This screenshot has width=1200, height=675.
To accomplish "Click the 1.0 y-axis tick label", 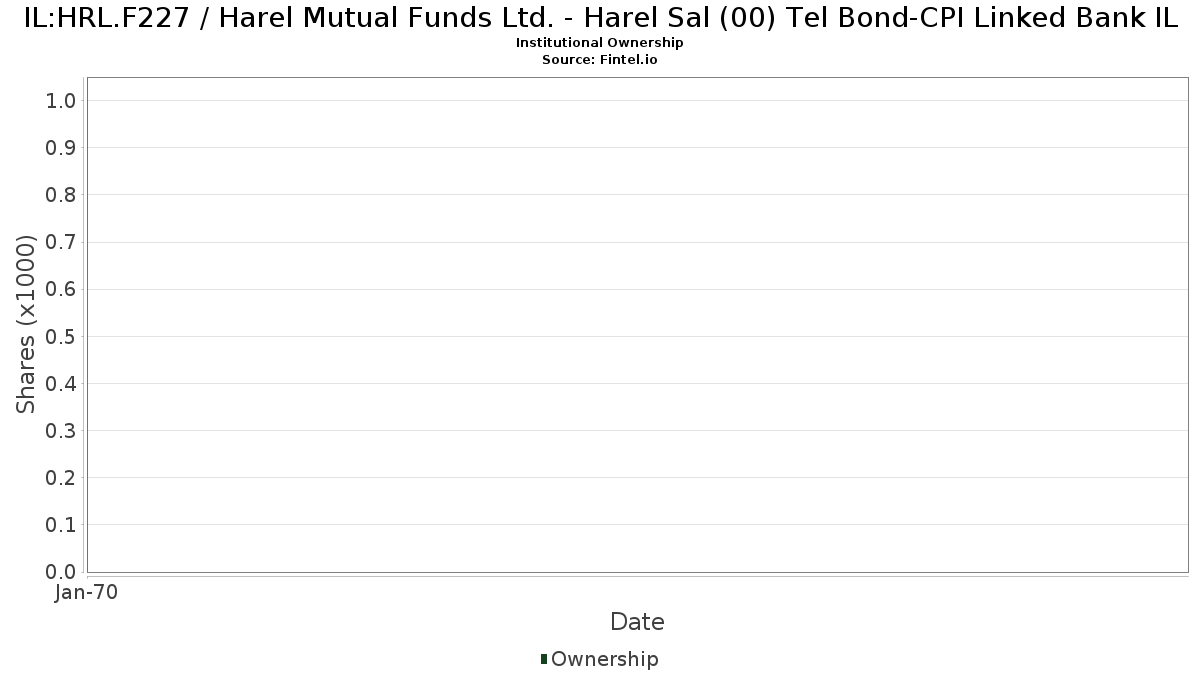I will click(61, 100).
